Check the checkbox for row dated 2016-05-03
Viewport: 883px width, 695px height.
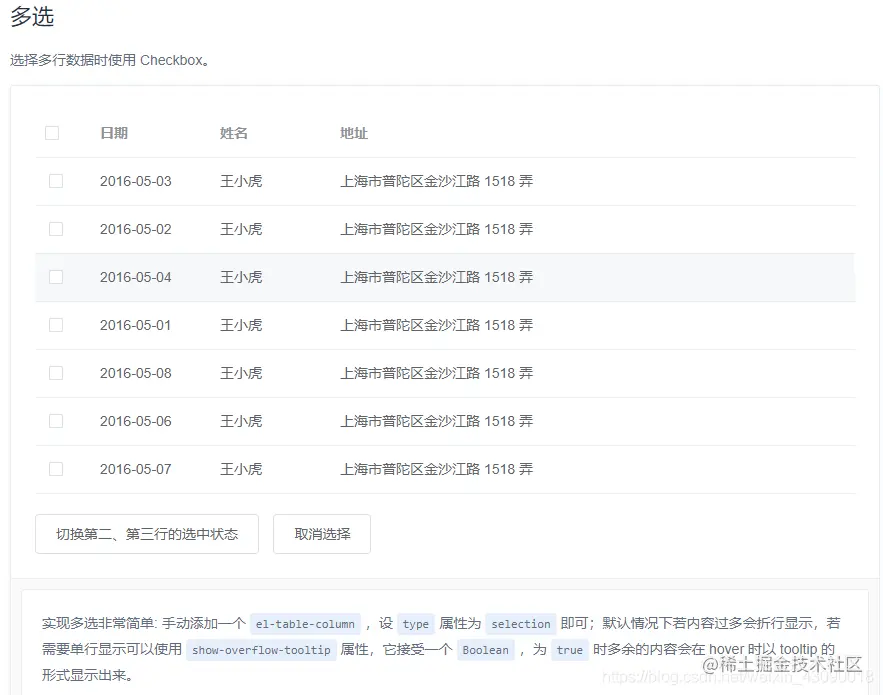pyautogui.click(x=55, y=181)
